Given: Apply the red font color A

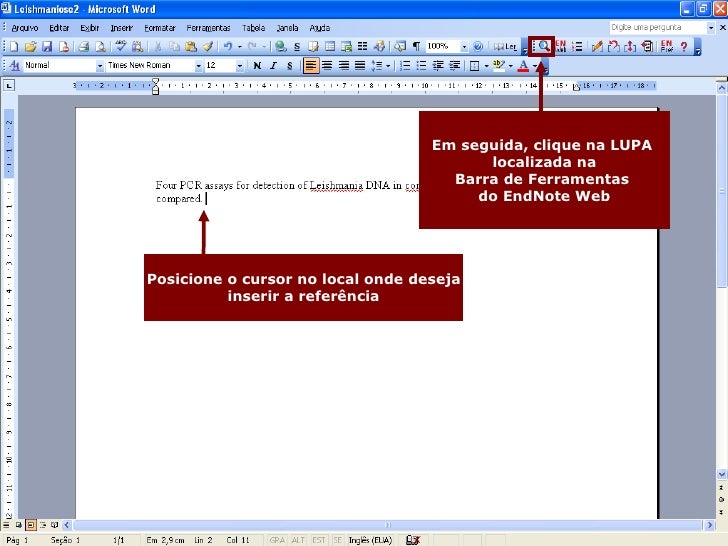Looking at the screenshot, I should [523, 65].
